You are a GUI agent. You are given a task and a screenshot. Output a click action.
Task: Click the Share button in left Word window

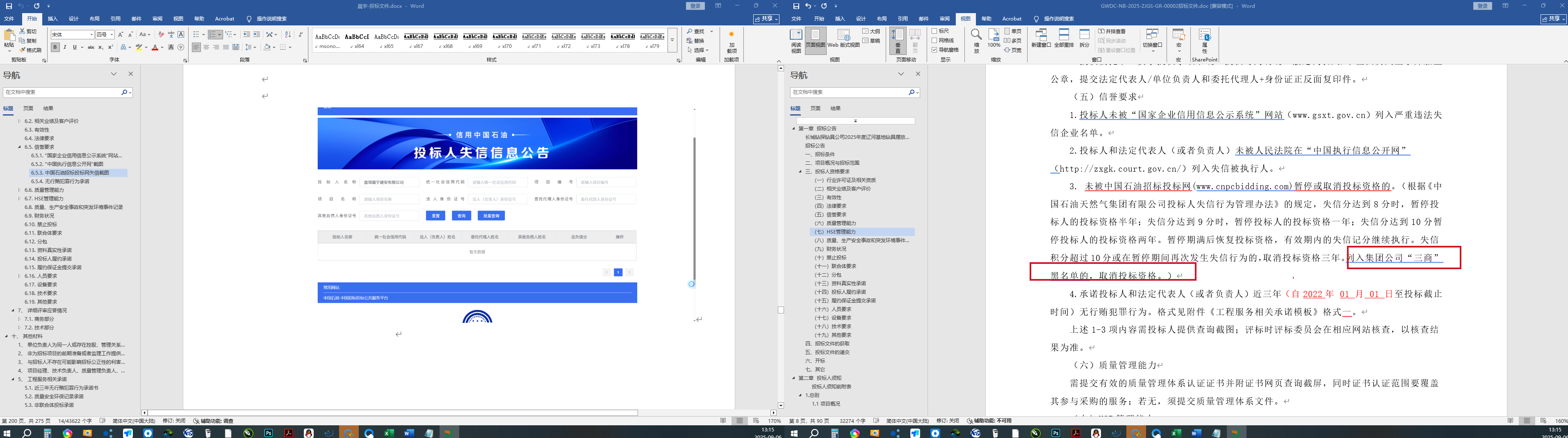click(x=767, y=19)
